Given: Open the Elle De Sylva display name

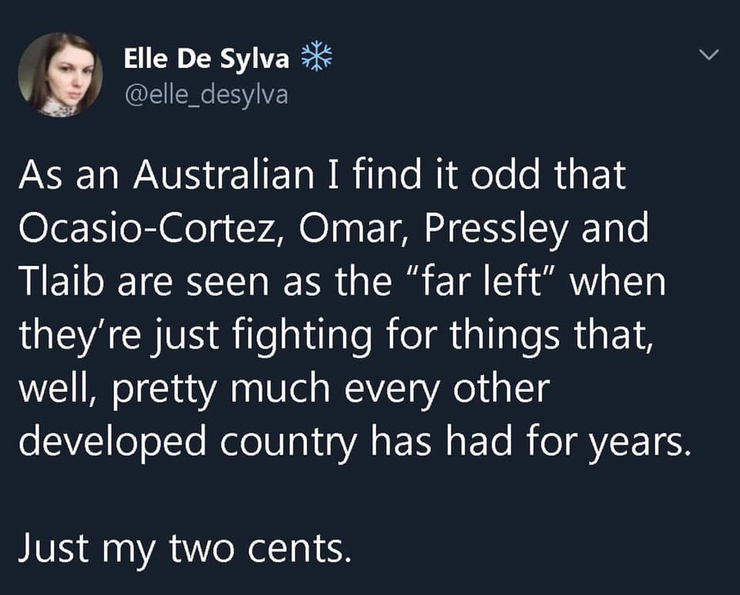Looking at the screenshot, I should click(206, 60).
